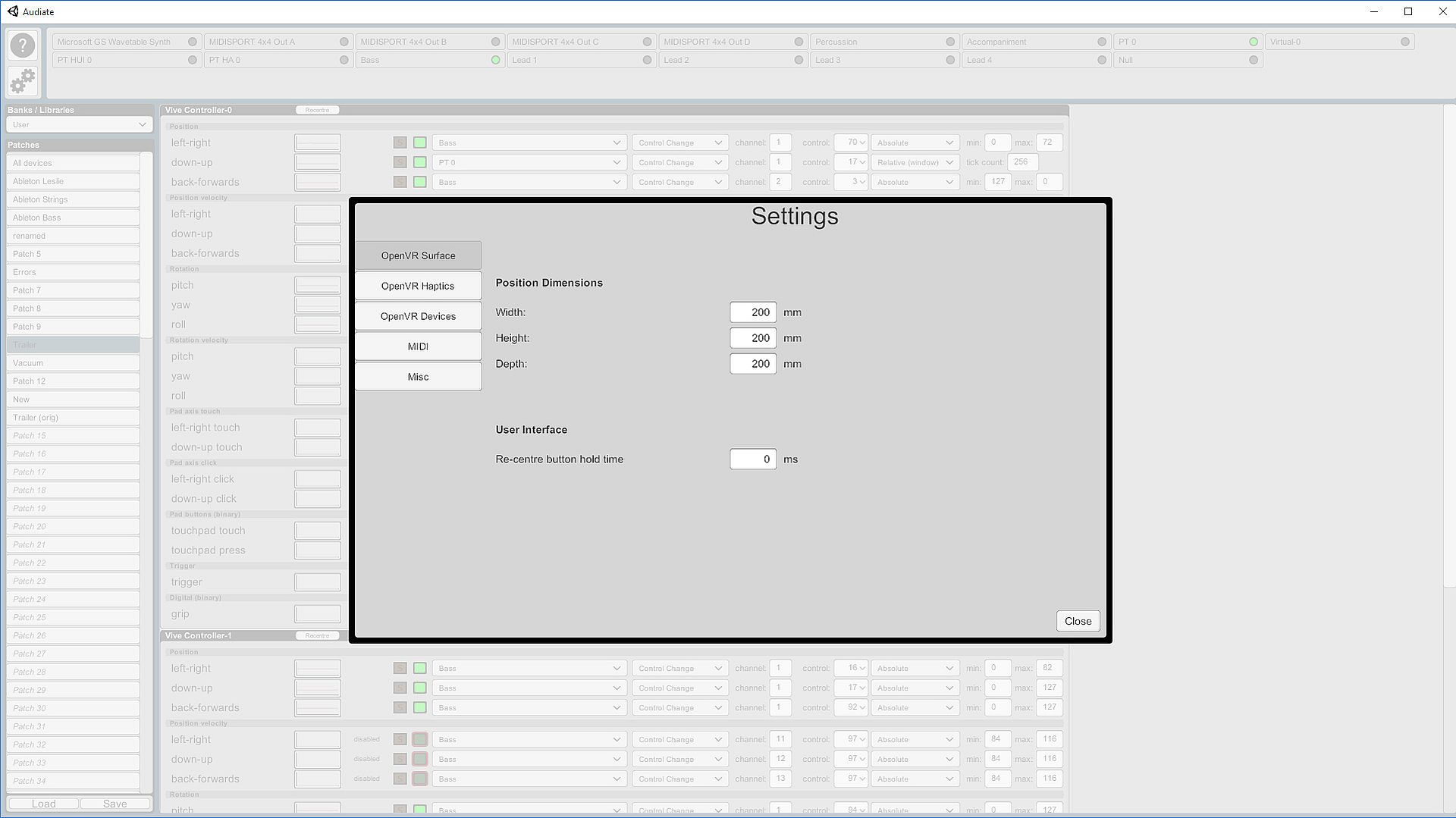Solo Controller-0 down-up position mapping
Viewport: 1456px width, 818px height.
pos(400,162)
